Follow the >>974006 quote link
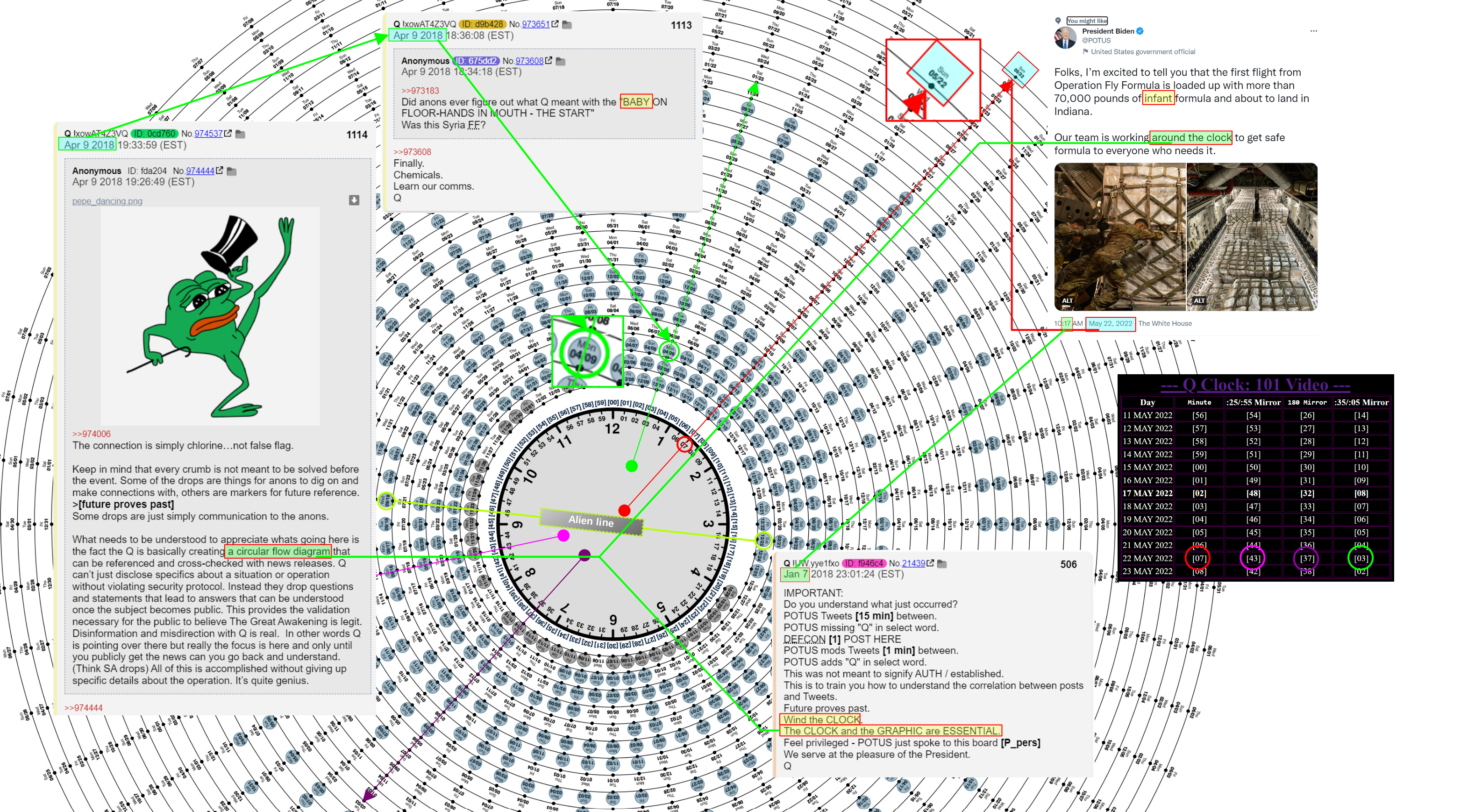Screen dimensions: 1475x812 click(x=92, y=434)
